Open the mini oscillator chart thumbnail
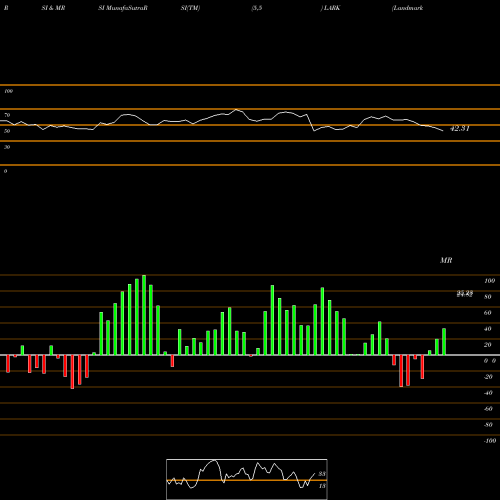Image resolution: width=500 pixels, height=500 pixels. [x=247, y=479]
